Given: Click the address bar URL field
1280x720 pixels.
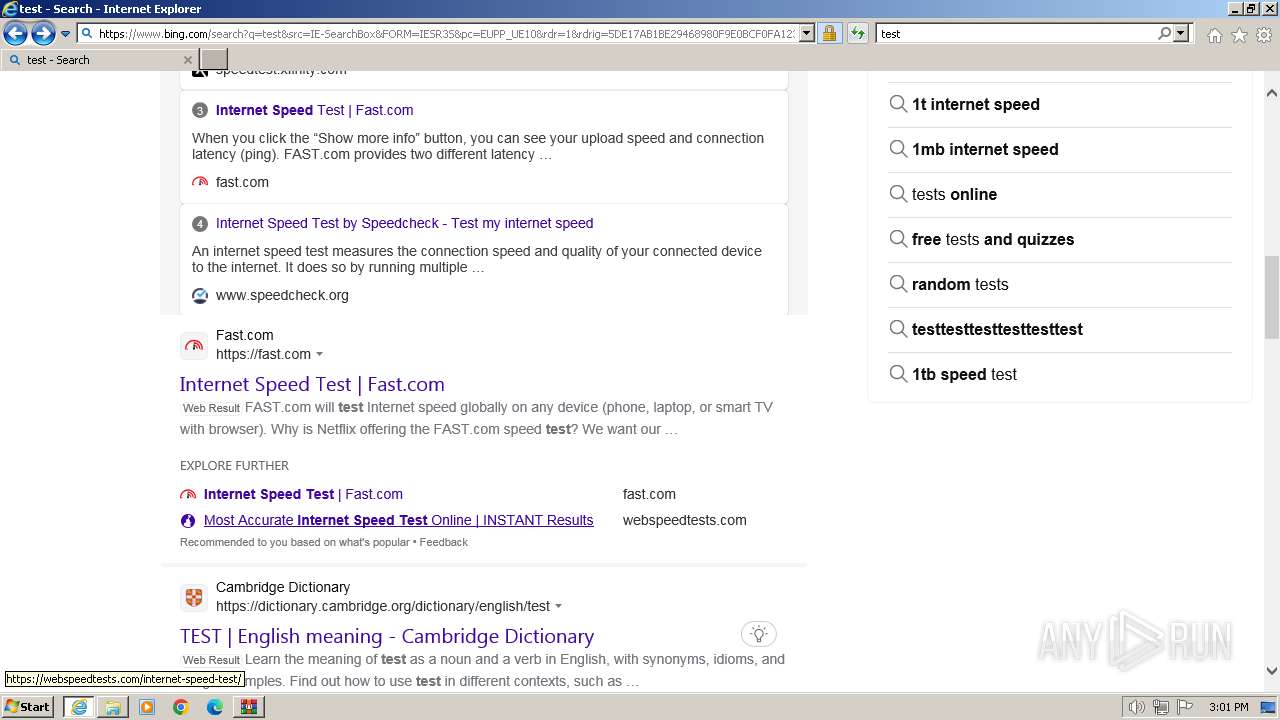Looking at the screenshot, I should tap(446, 34).
